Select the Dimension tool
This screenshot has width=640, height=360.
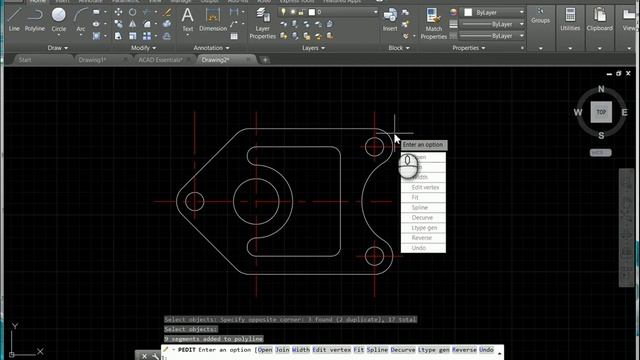tap(213, 20)
